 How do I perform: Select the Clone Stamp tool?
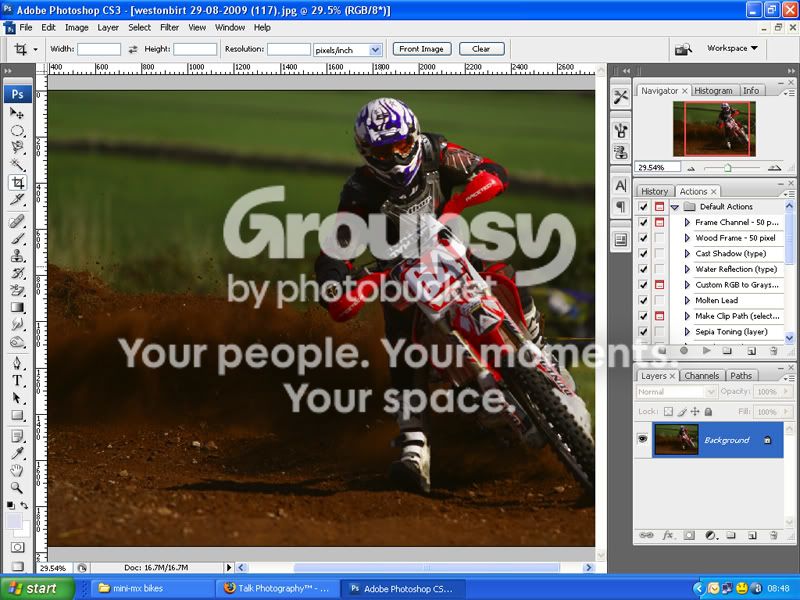(17, 255)
